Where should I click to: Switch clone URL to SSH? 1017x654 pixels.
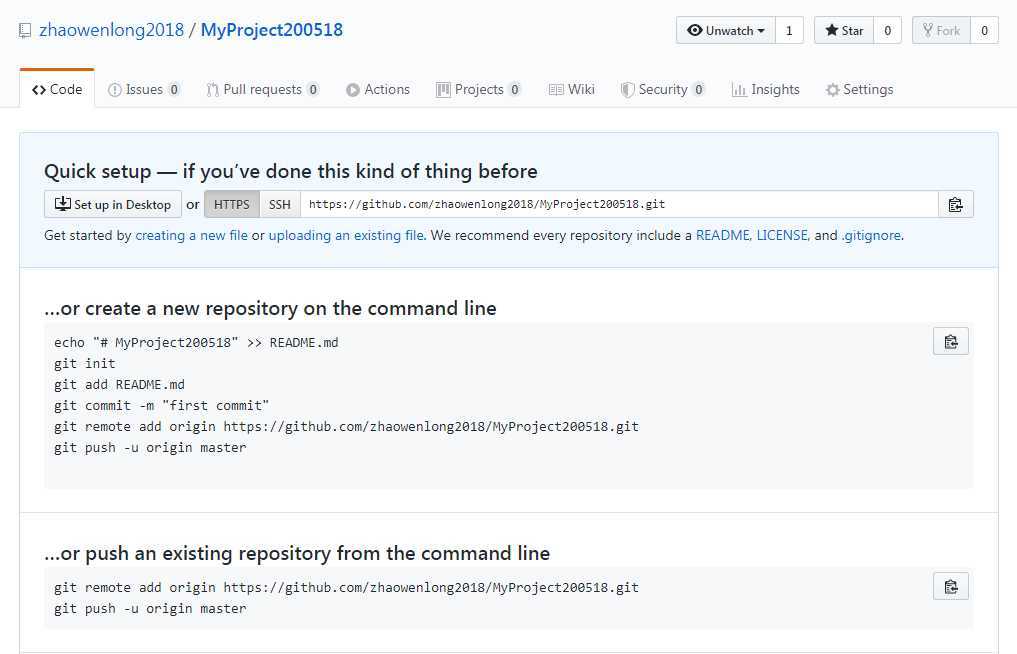click(x=280, y=205)
